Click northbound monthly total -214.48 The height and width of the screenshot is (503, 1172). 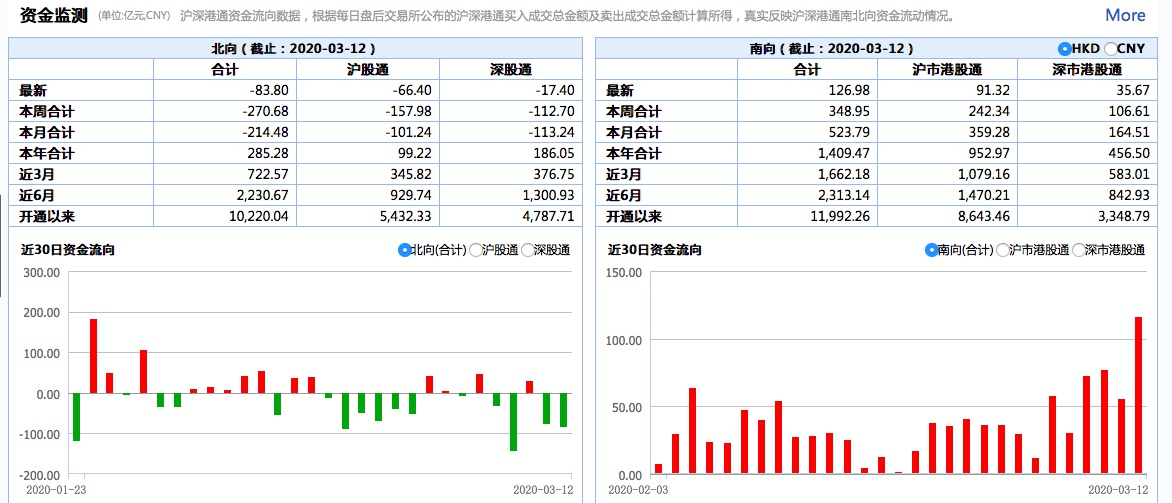pyautogui.click(x=265, y=132)
